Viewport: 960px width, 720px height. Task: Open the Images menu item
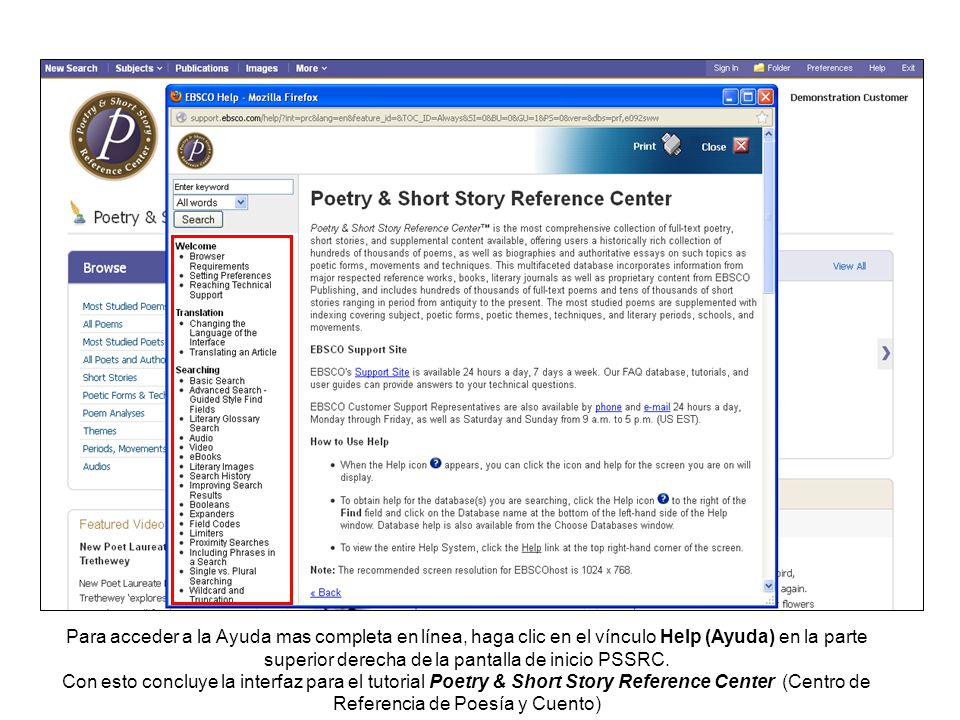(x=261, y=69)
